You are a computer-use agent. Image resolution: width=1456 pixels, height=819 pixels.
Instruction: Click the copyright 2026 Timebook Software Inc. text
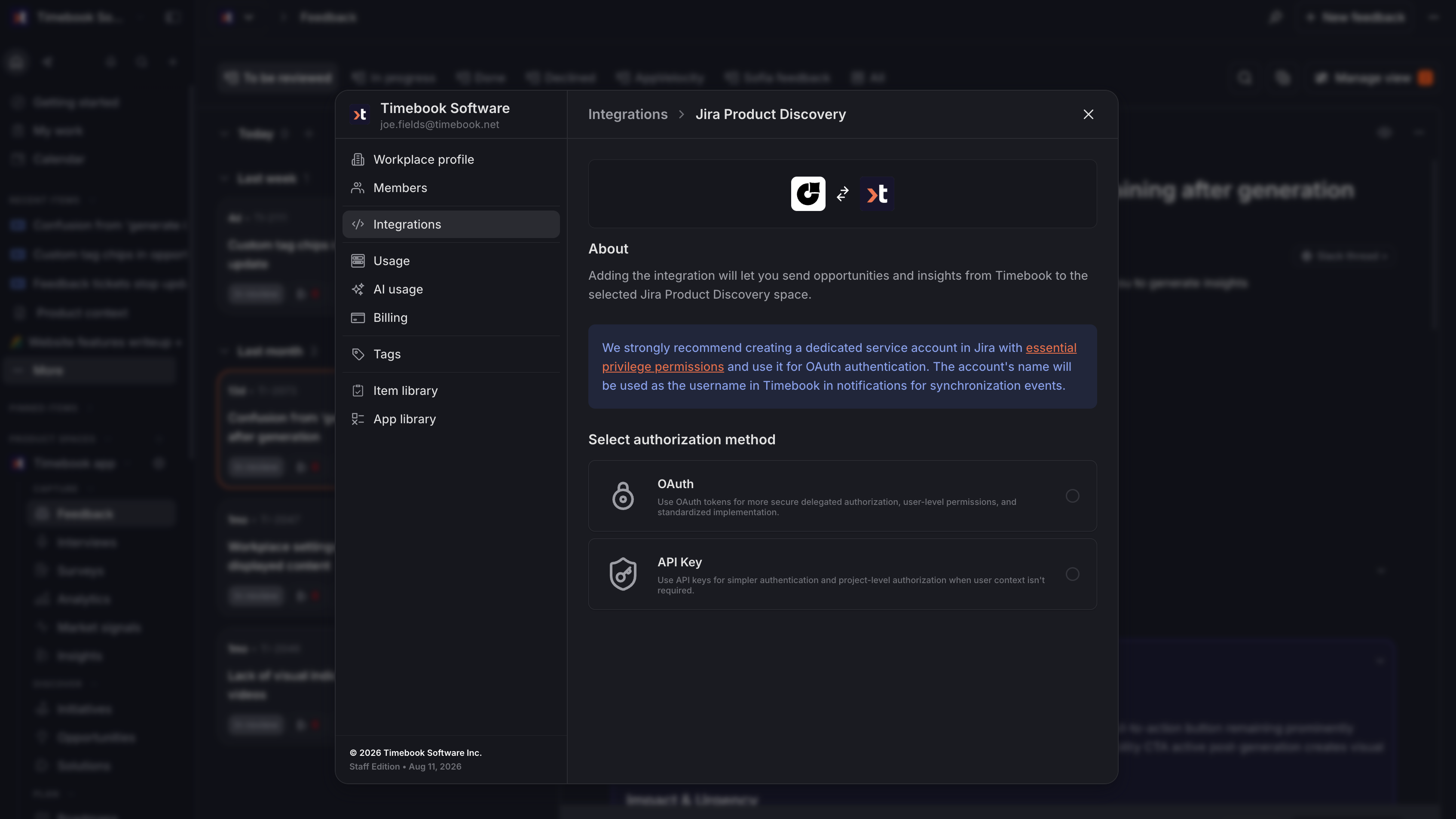click(416, 752)
